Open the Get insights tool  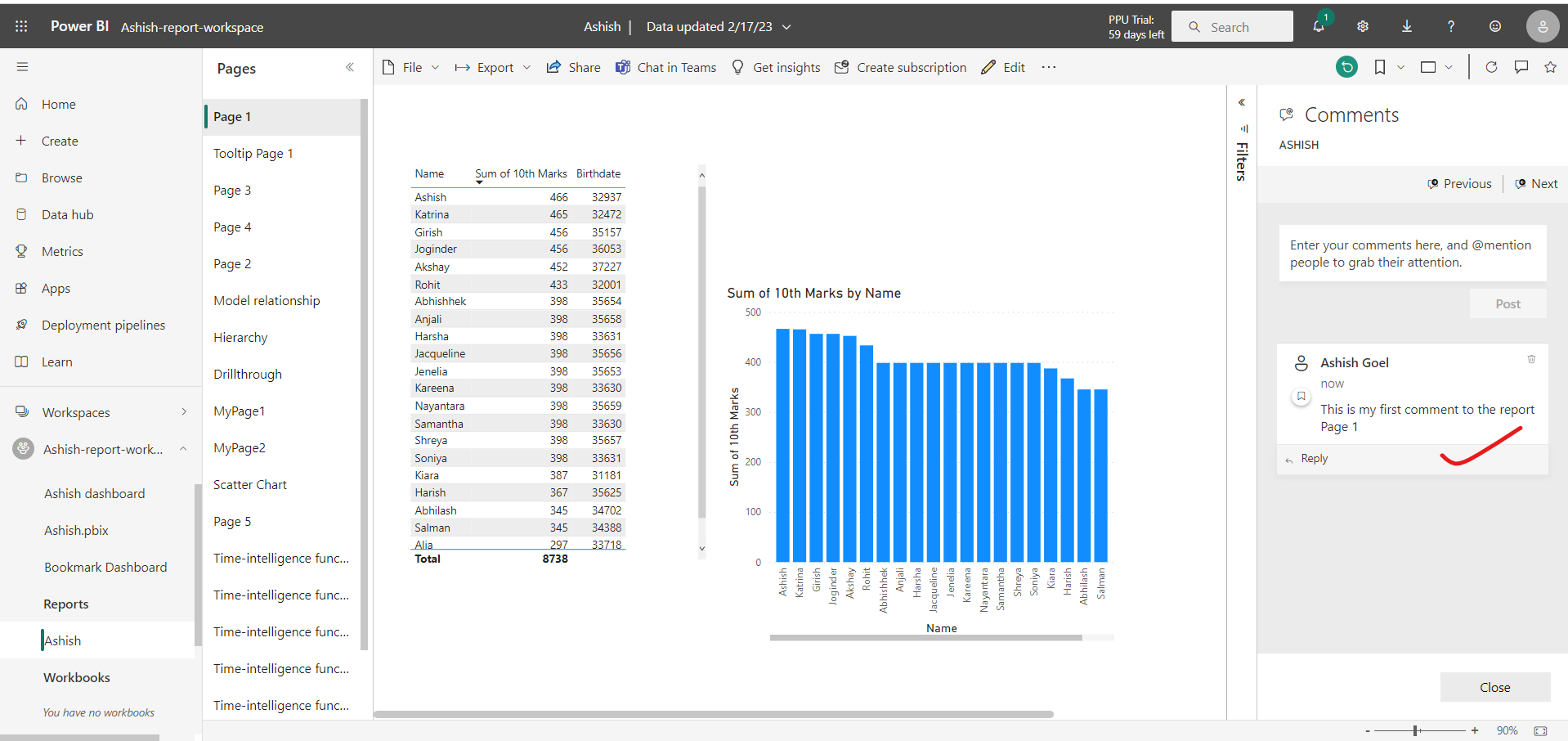pos(775,67)
